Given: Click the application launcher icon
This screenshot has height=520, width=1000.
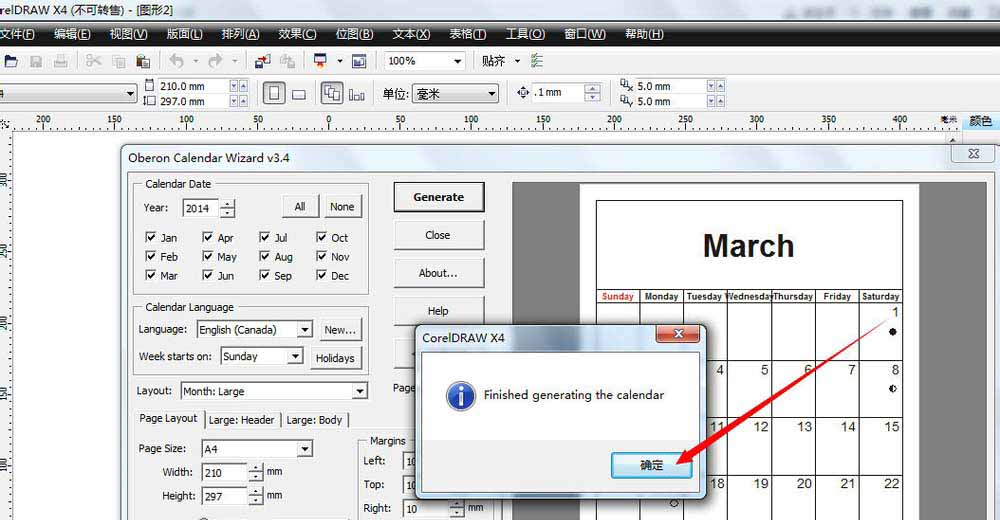Looking at the screenshot, I should (320, 61).
